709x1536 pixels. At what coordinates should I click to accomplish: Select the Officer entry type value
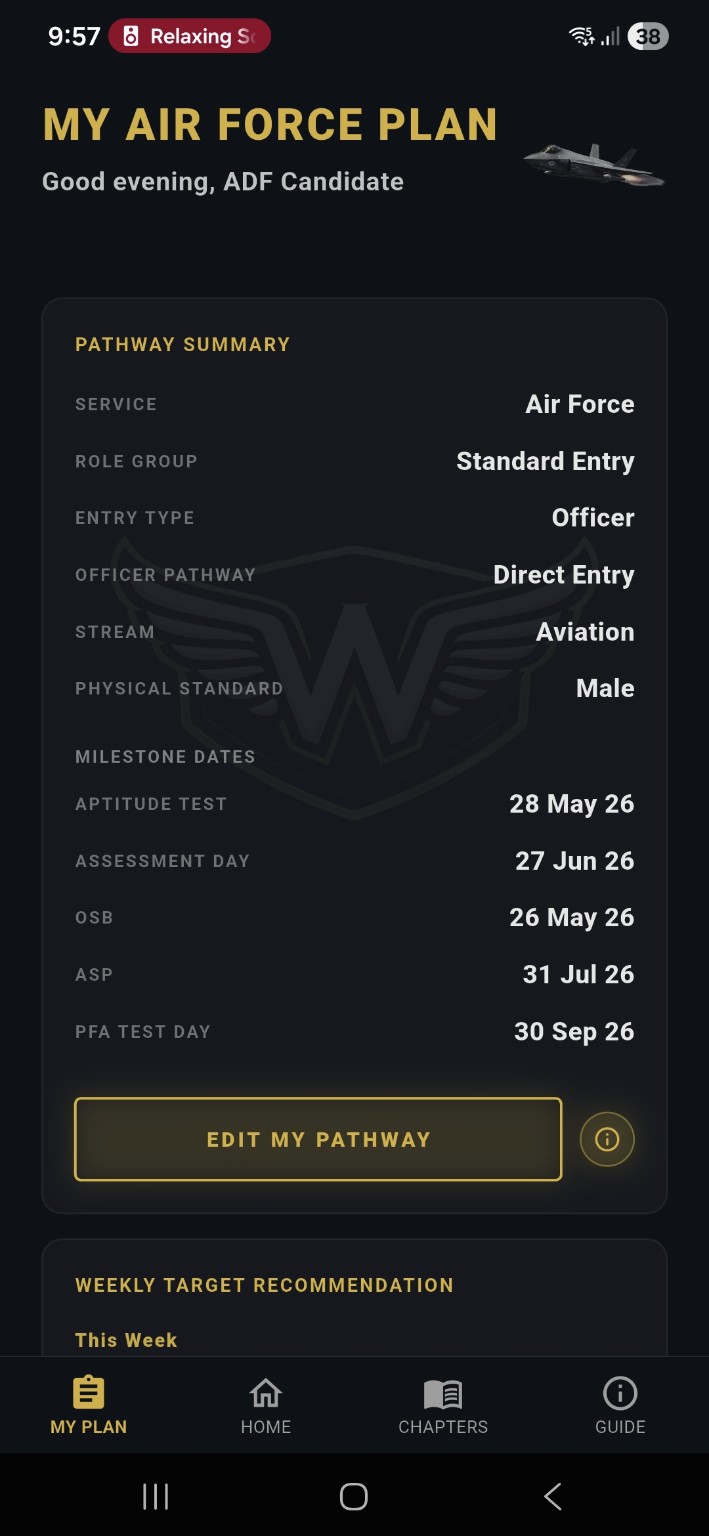click(593, 517)
